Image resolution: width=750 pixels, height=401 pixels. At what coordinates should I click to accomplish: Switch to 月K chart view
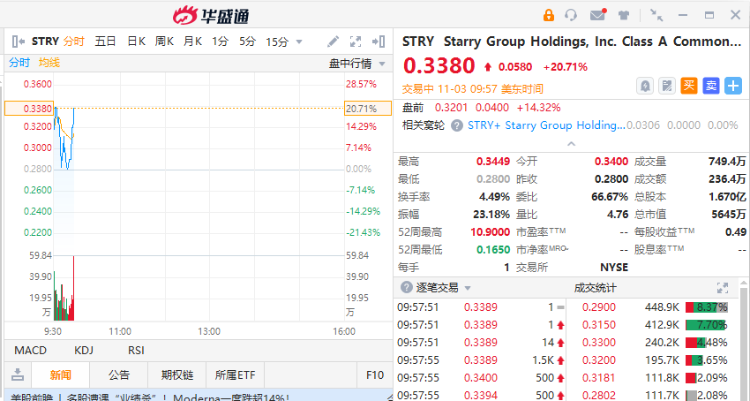click(192, 42)
